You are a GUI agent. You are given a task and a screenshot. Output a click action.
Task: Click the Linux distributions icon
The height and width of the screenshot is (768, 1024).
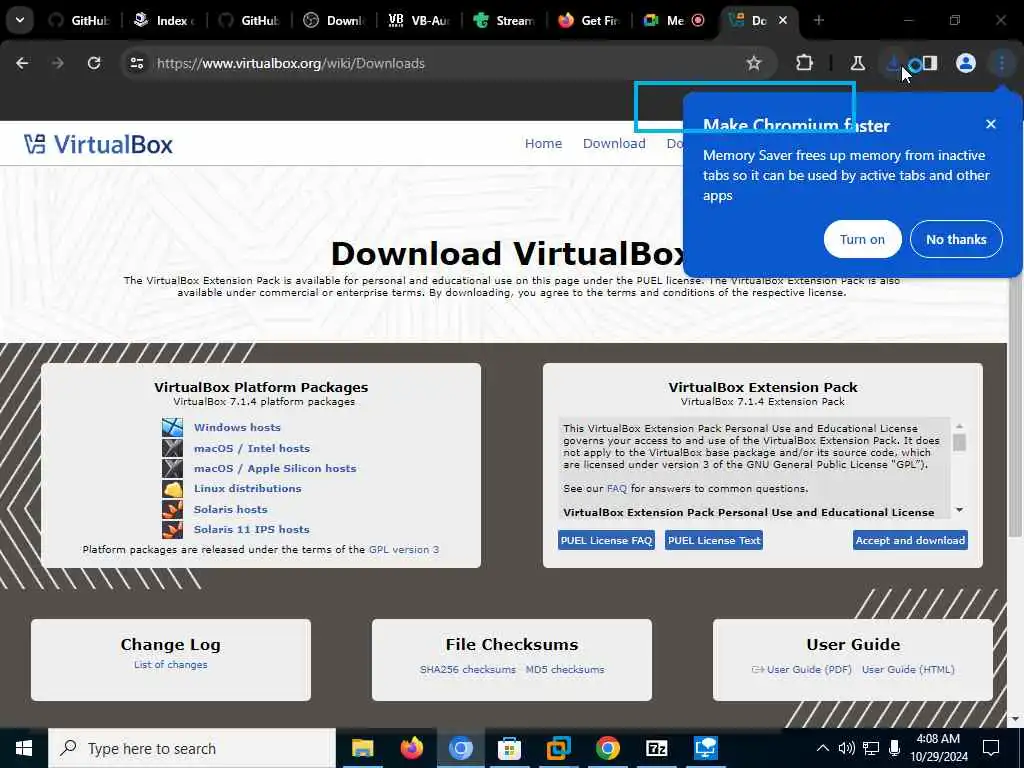pyautogui.click(x=172, y=488)
